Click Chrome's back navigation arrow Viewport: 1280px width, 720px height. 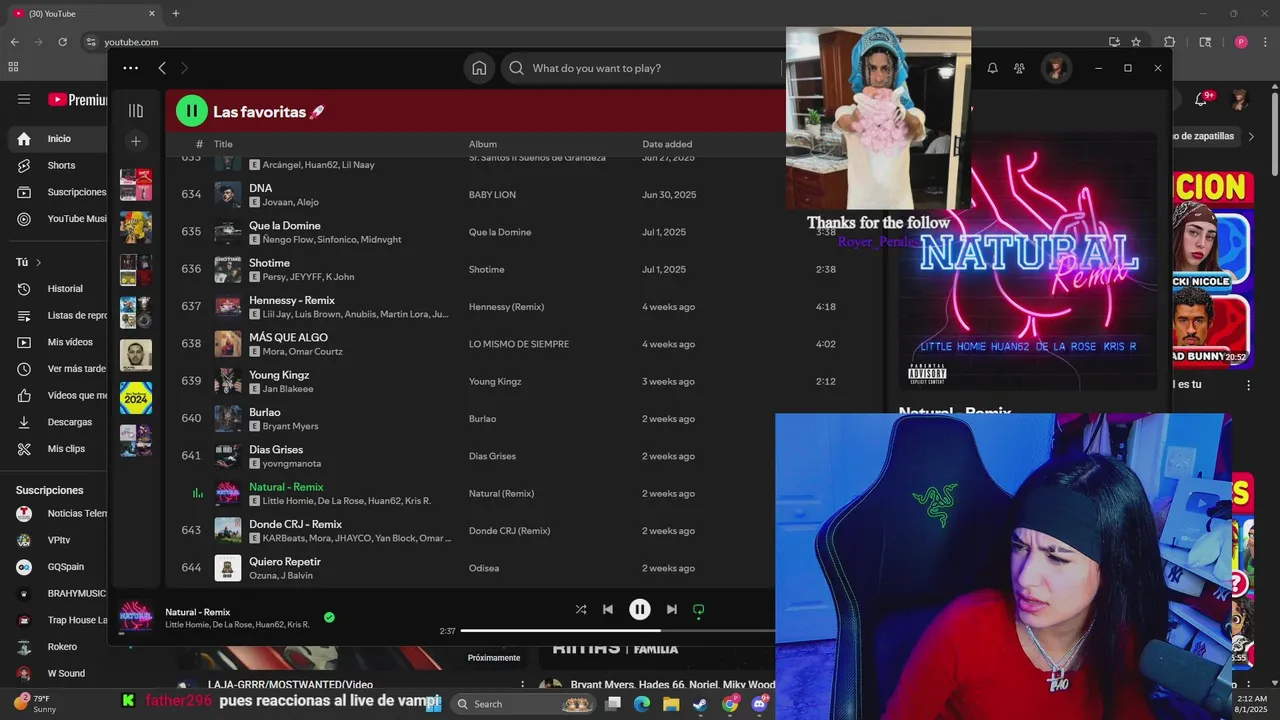click(x=14, y=42)
